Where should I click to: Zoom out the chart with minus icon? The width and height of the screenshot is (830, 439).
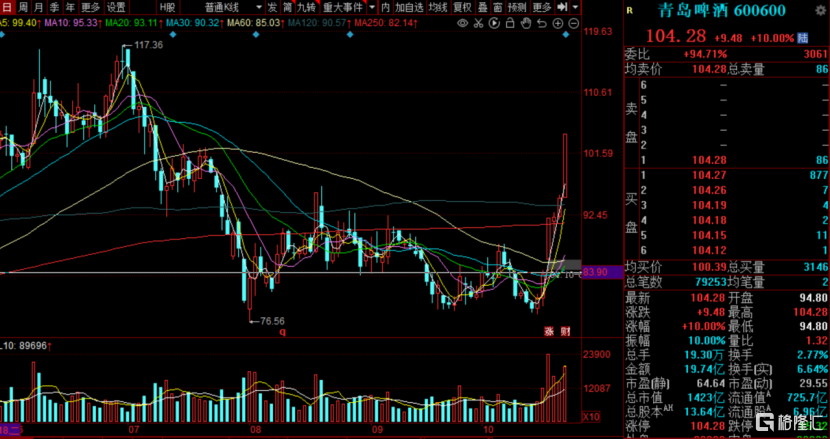pos(573,23)
